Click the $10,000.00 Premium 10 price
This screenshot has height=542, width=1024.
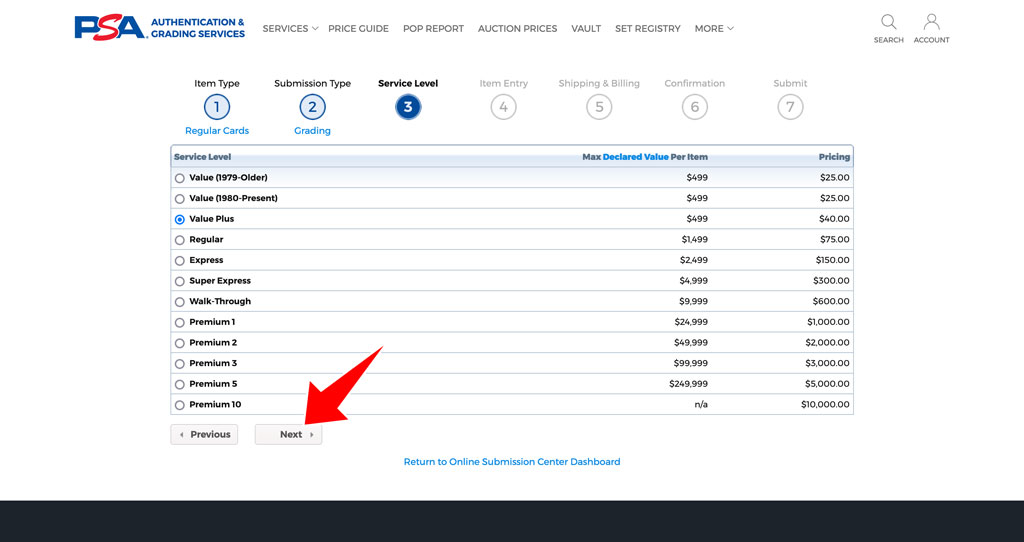click(x=825, y=404)
